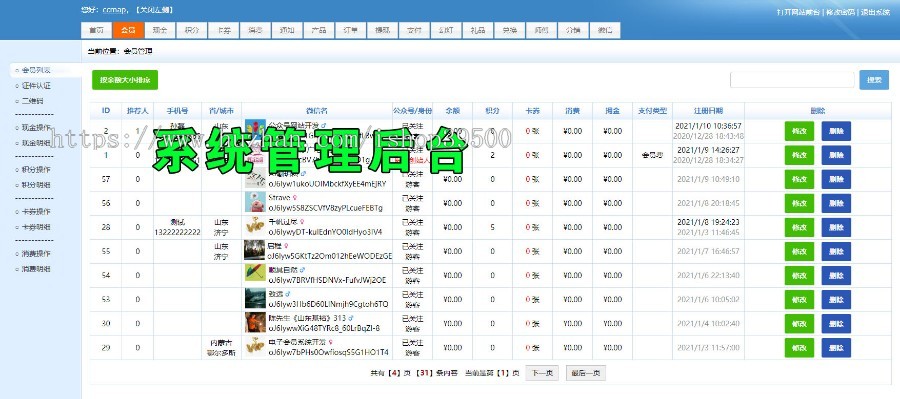The width and height of the screenshot is (900, 399).
Task: Click date 2021/1/8 20:18:45
Action: pyautogui.click(x=708, y=203)
